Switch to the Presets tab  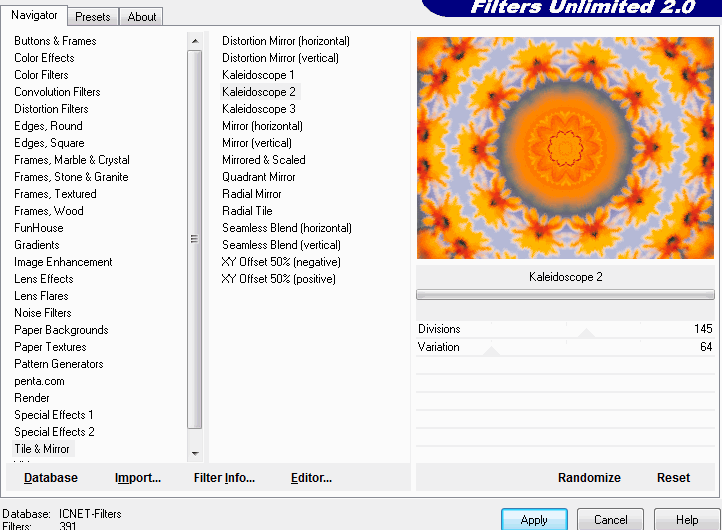pos(93,16)
